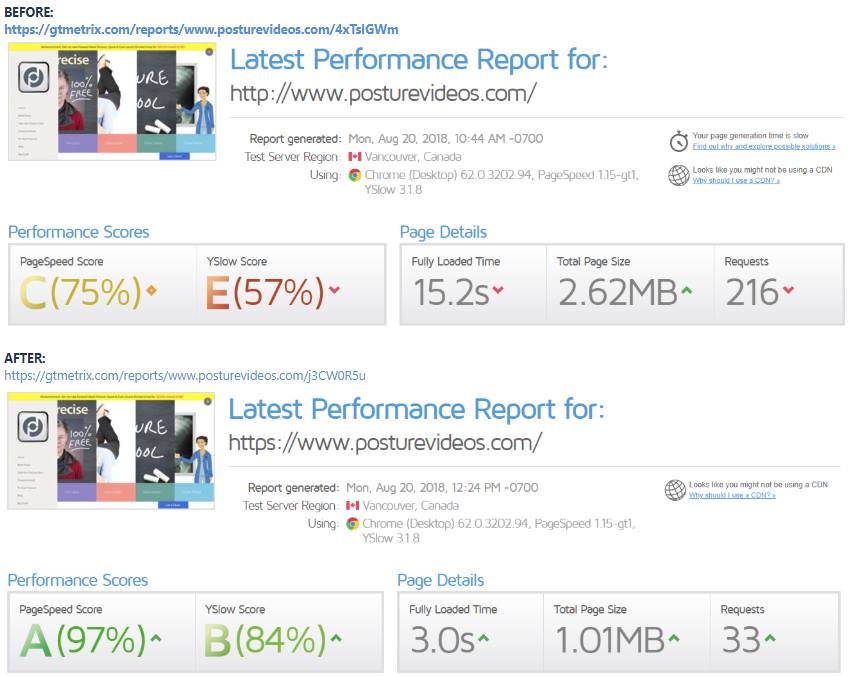Screen dimensions: 849x677
Task: Click the Canada flag icon in BEFORE report
Action: click(355, 157)
